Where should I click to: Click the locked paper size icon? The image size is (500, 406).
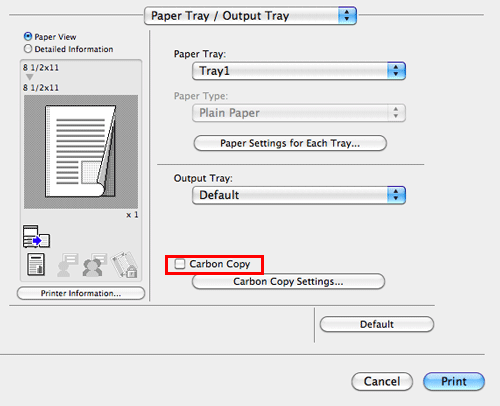[x=124, y=264]
